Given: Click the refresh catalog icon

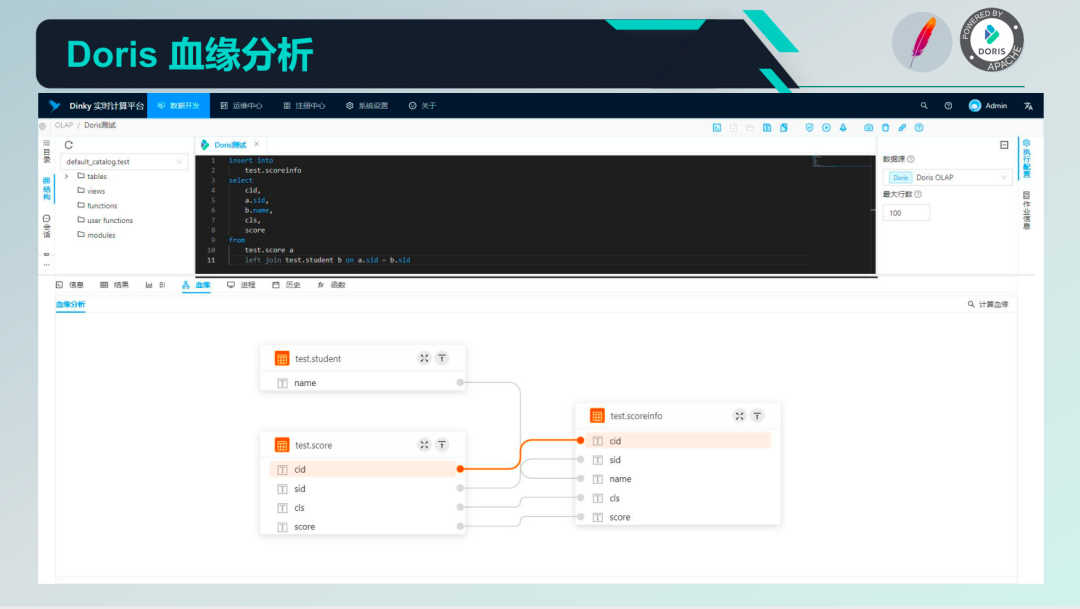Looking at the screenshot, I should click(68, 145).
